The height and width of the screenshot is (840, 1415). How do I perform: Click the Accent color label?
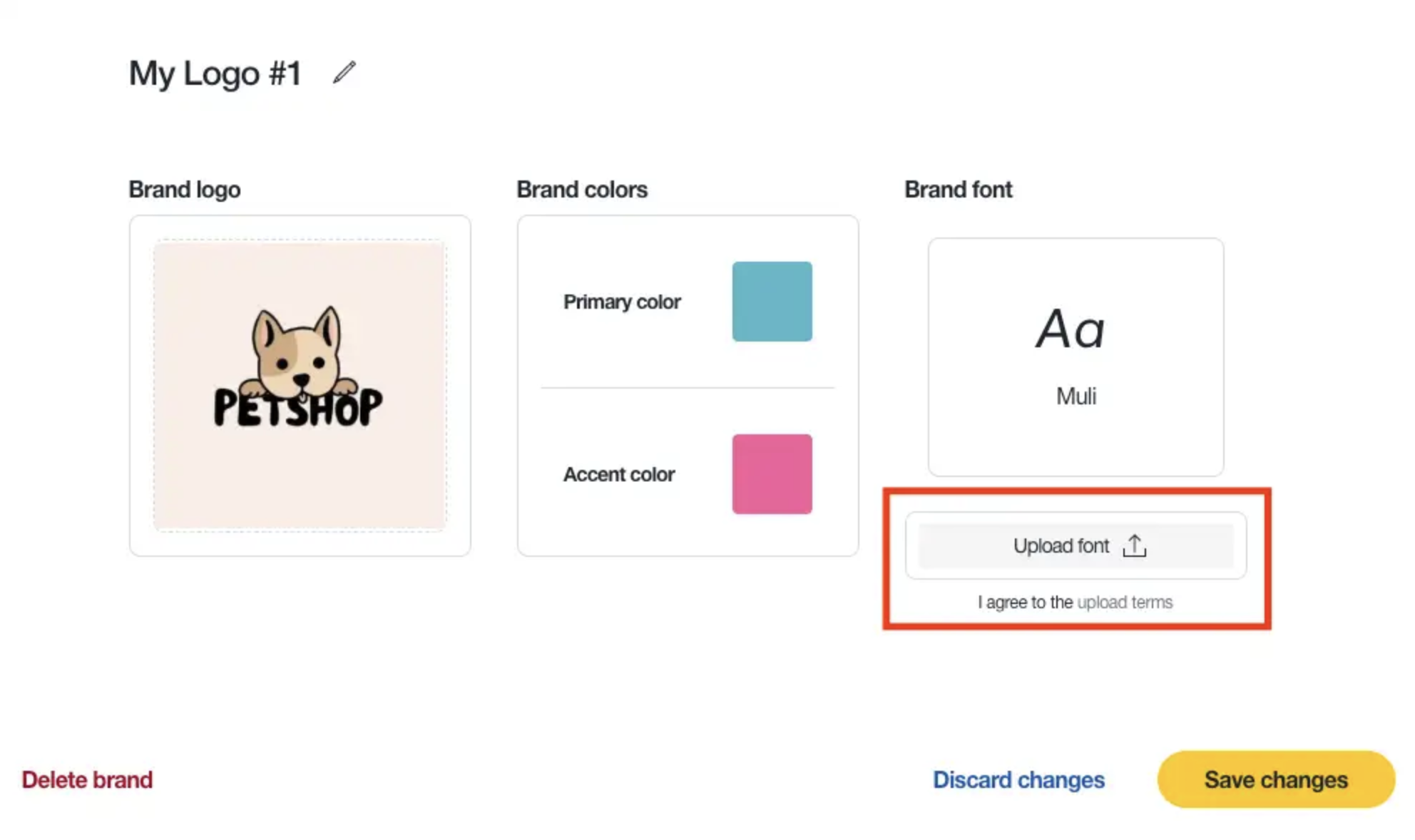619,474
